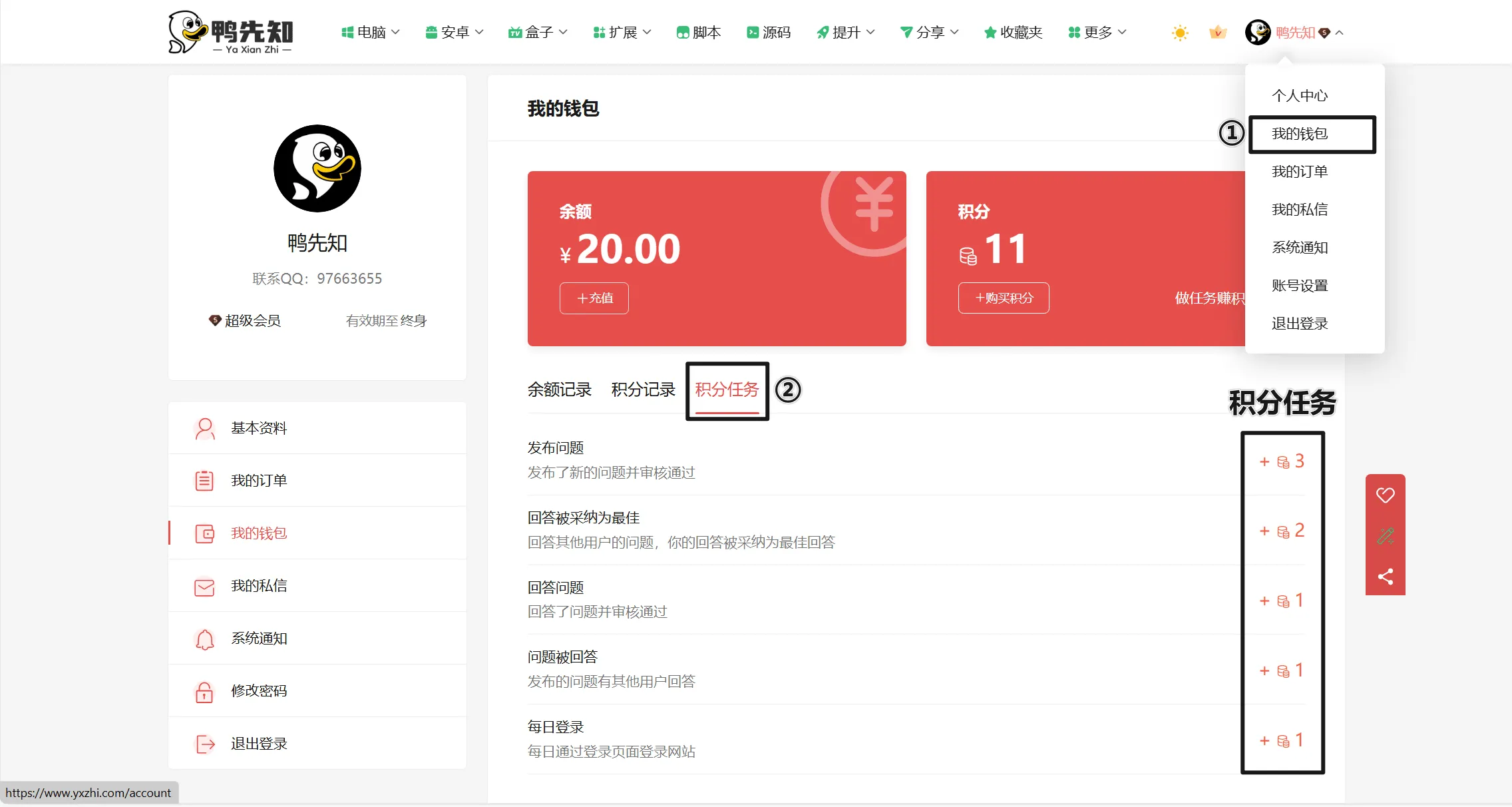Click 有效期至 终身 membership text
This screenshot has width=1512, height=807.
386,321
